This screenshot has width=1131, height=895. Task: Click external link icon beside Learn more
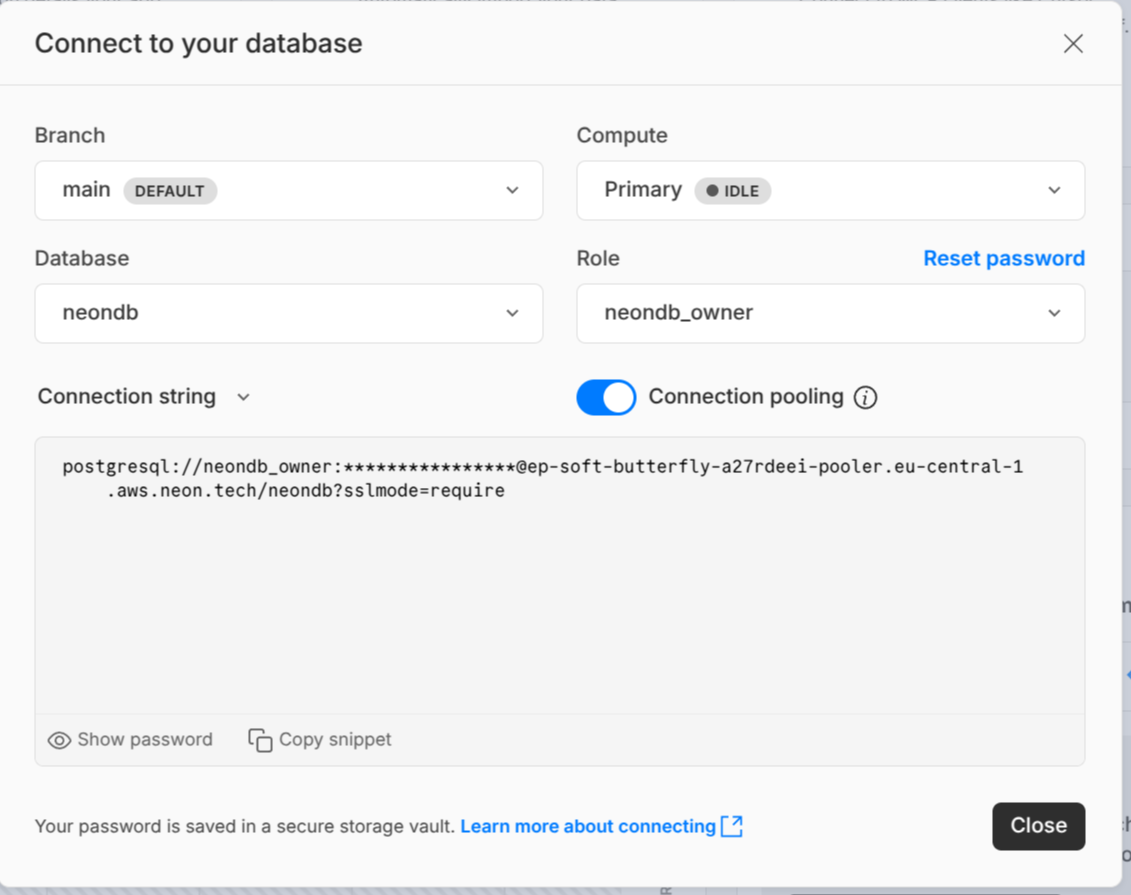[731, 826]
